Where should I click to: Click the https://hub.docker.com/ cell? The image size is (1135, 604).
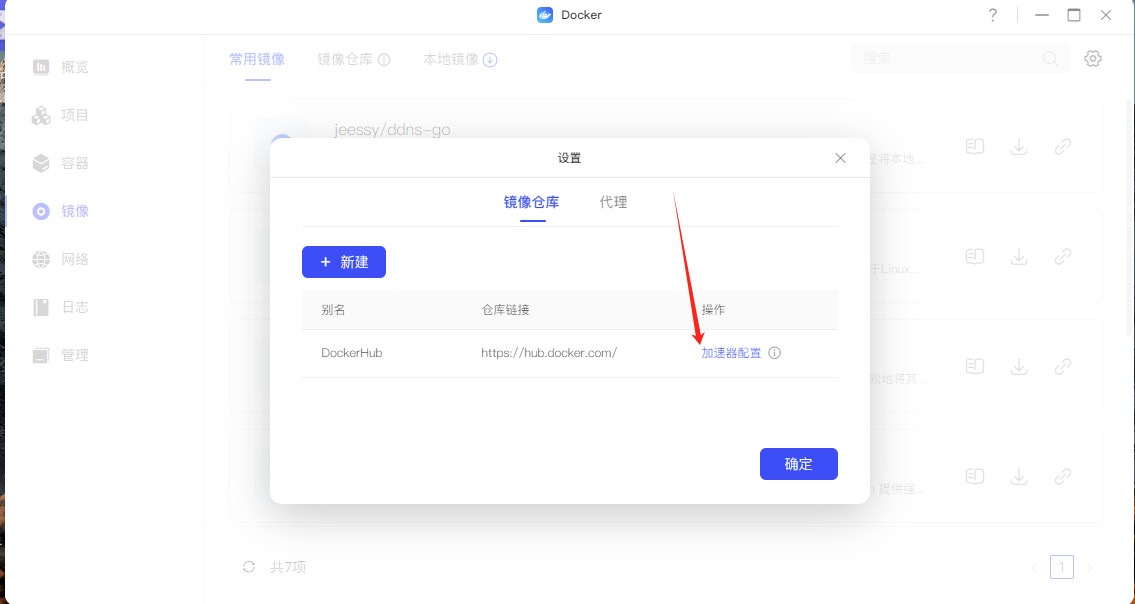pyautogui.click(x=549, y=353)
